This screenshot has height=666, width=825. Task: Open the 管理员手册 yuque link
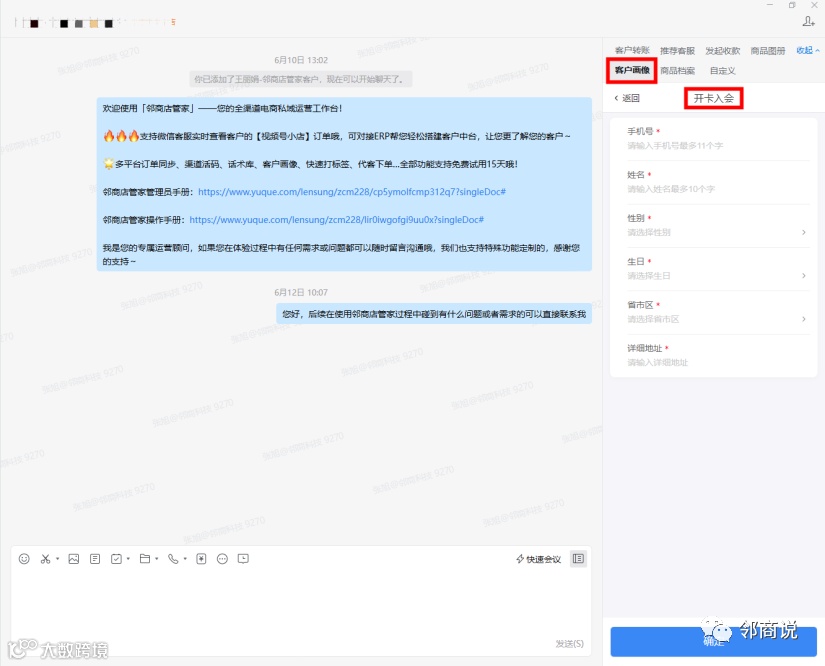(x=351, y=192)
